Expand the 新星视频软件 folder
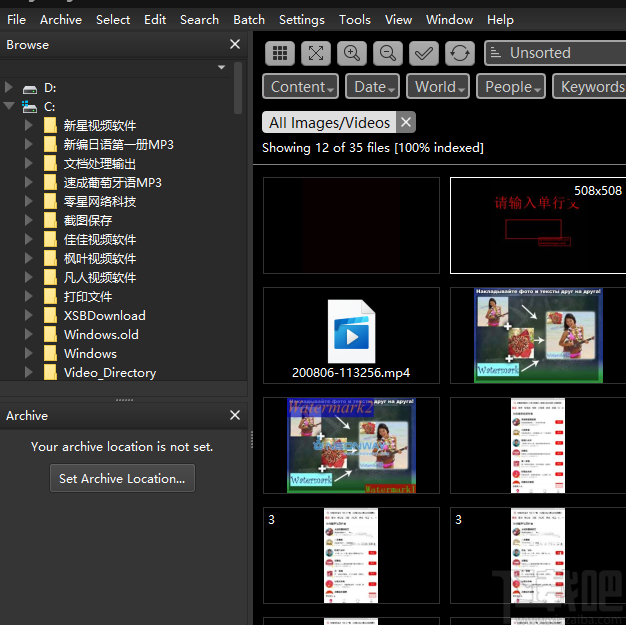 click(x=28, y=125)
